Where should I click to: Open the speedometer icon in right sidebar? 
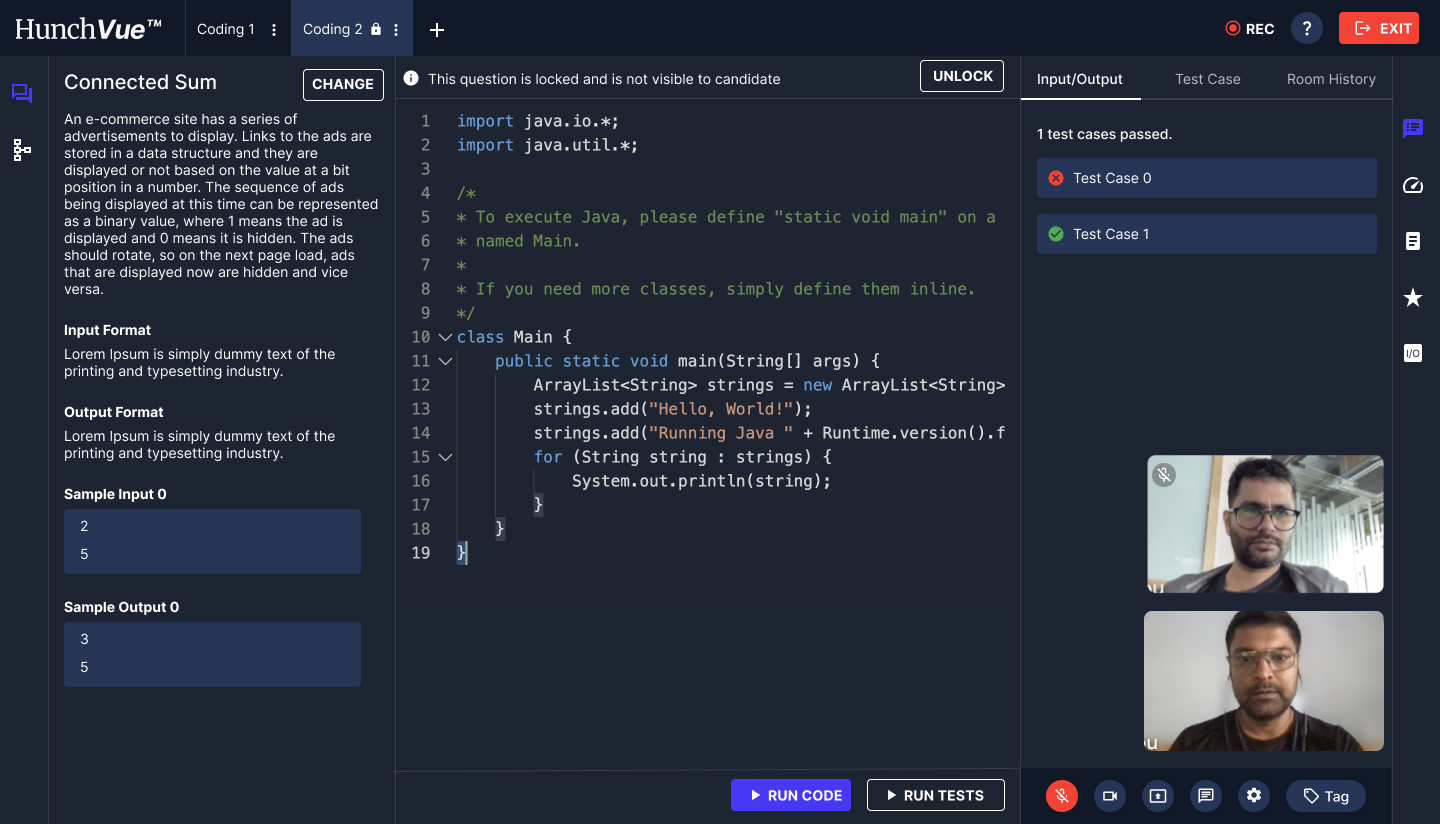[1412, 185]
